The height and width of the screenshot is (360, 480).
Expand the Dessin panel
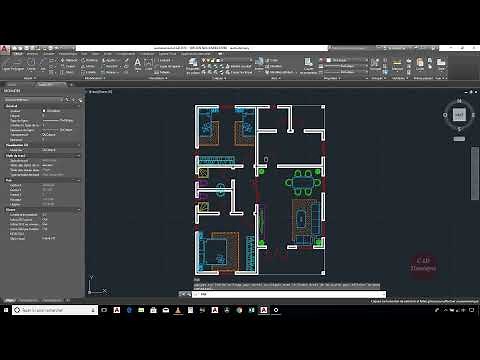[29, 78]
